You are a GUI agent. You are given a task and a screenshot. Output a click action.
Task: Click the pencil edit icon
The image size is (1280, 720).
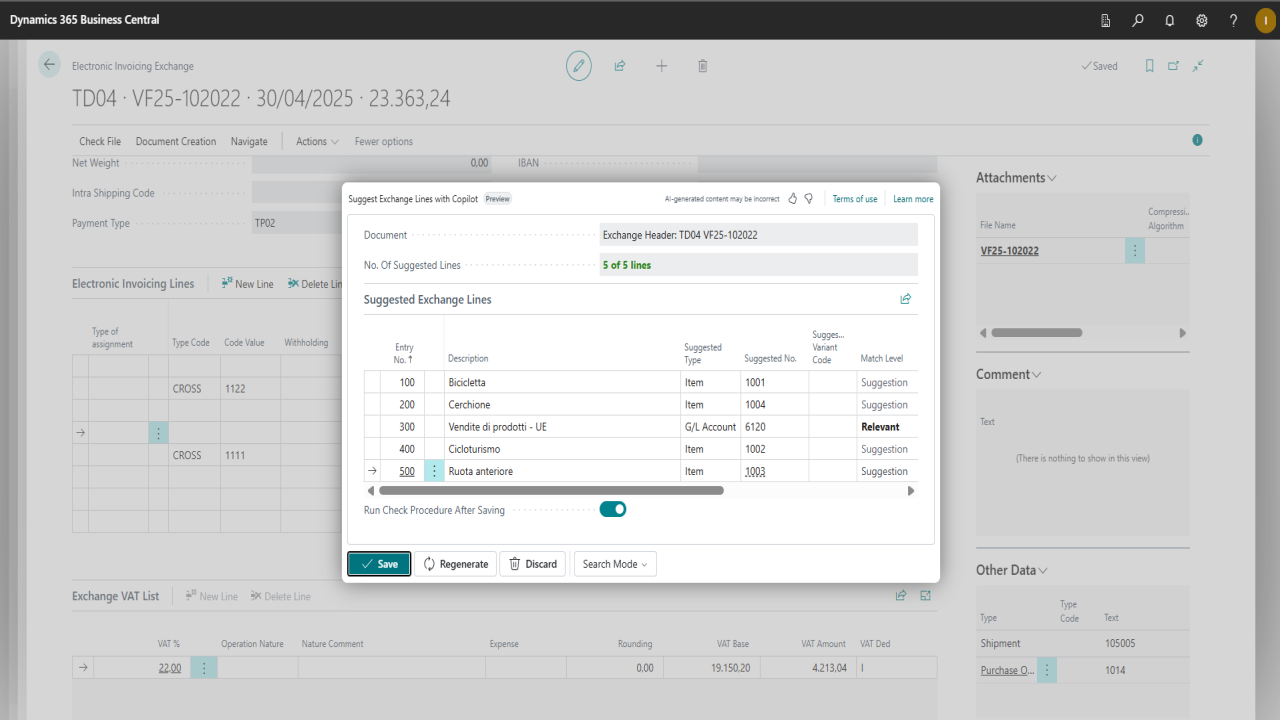click(x=578, y=66)
